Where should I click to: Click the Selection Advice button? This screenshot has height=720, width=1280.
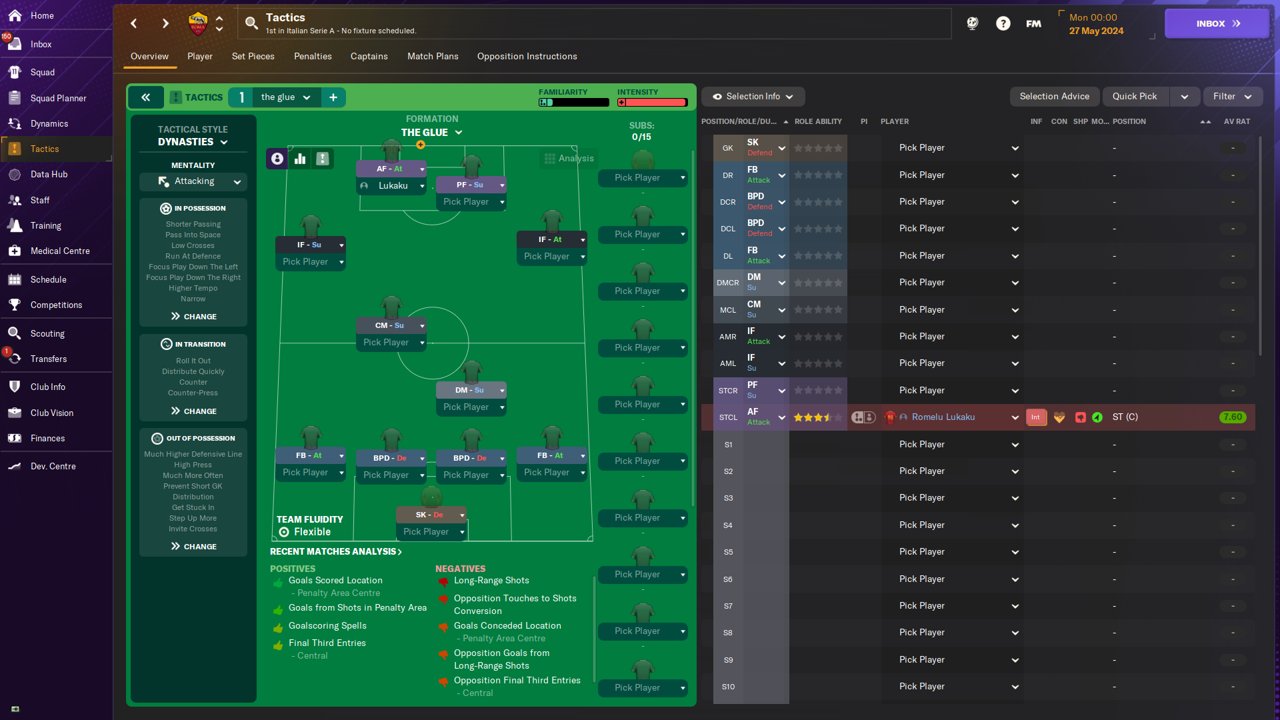coord(1054,96)
